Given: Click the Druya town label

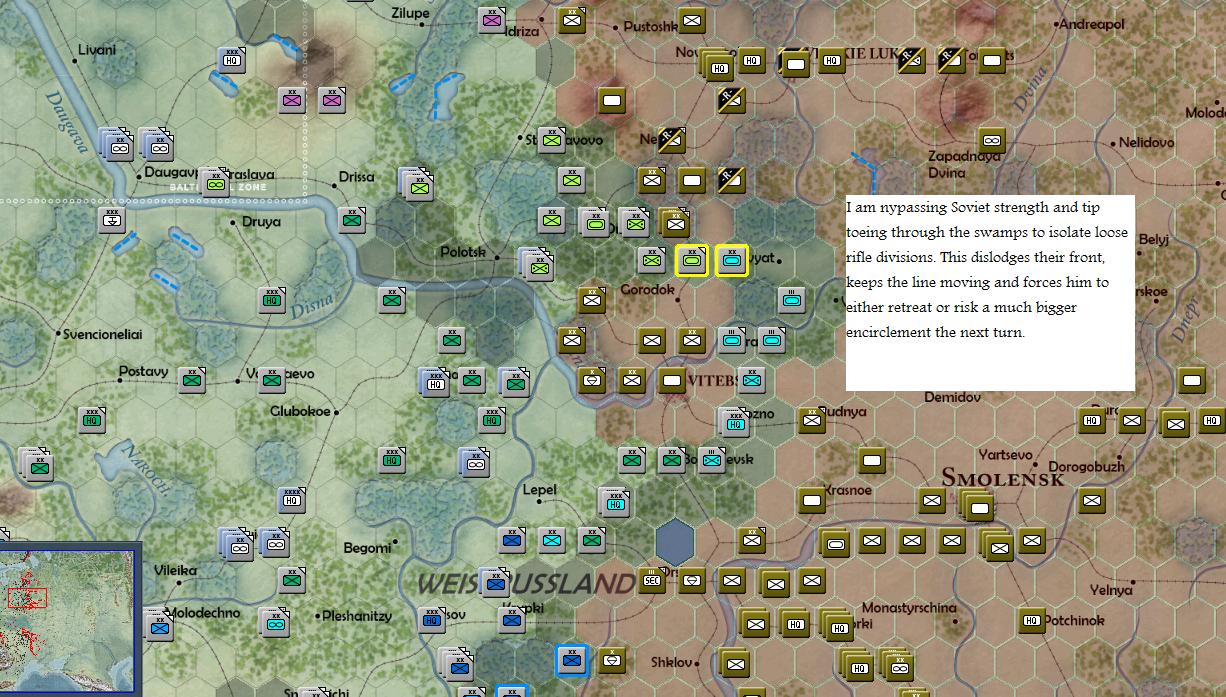Looking at the screenshot, I should [x=261, y=222].
